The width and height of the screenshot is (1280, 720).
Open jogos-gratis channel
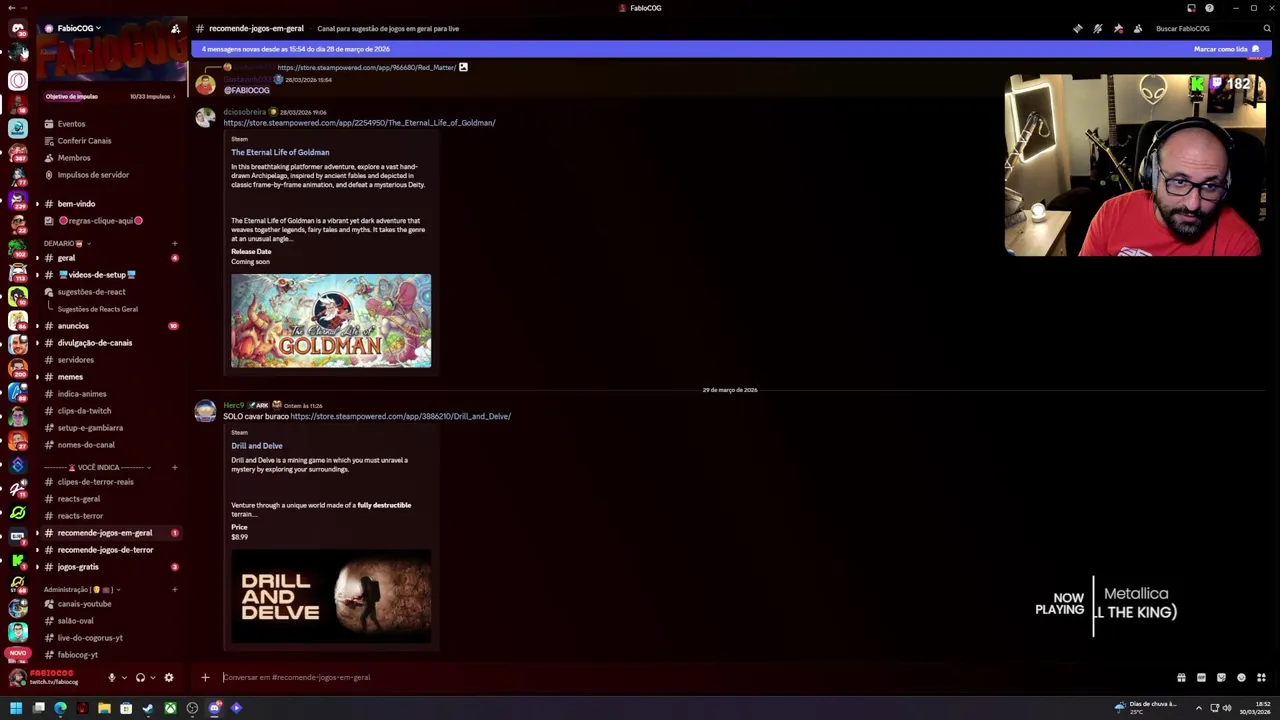tap(78, 567)
